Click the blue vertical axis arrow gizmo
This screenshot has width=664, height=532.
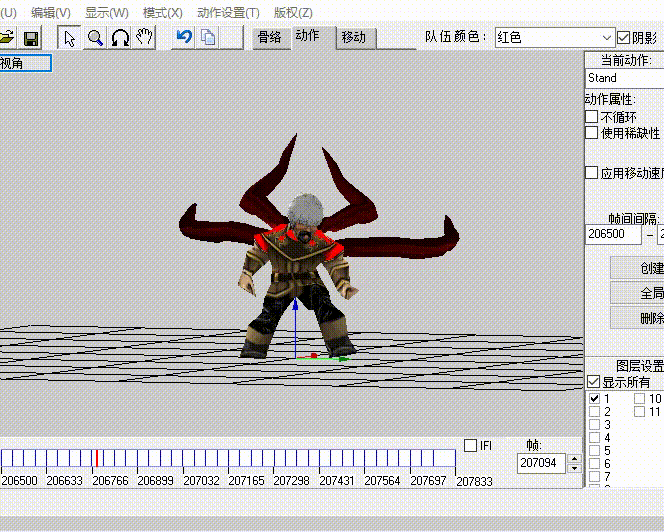pyautogui.click(x=295, y=326)
